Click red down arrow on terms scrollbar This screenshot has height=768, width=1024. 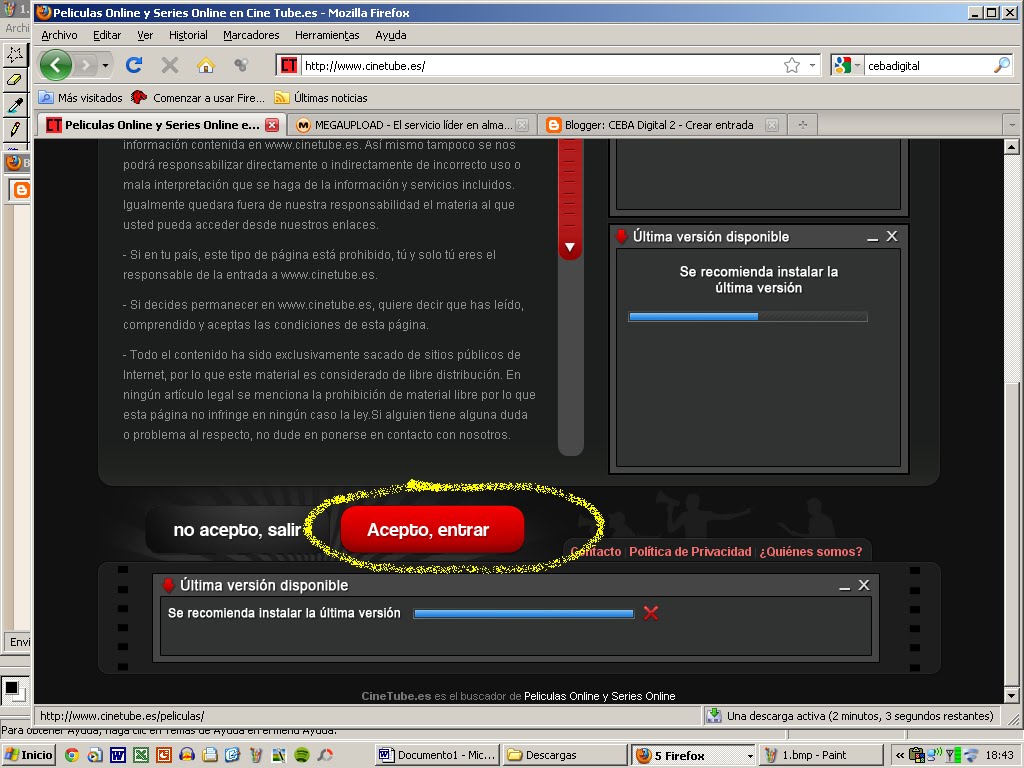tap(570, 248)
